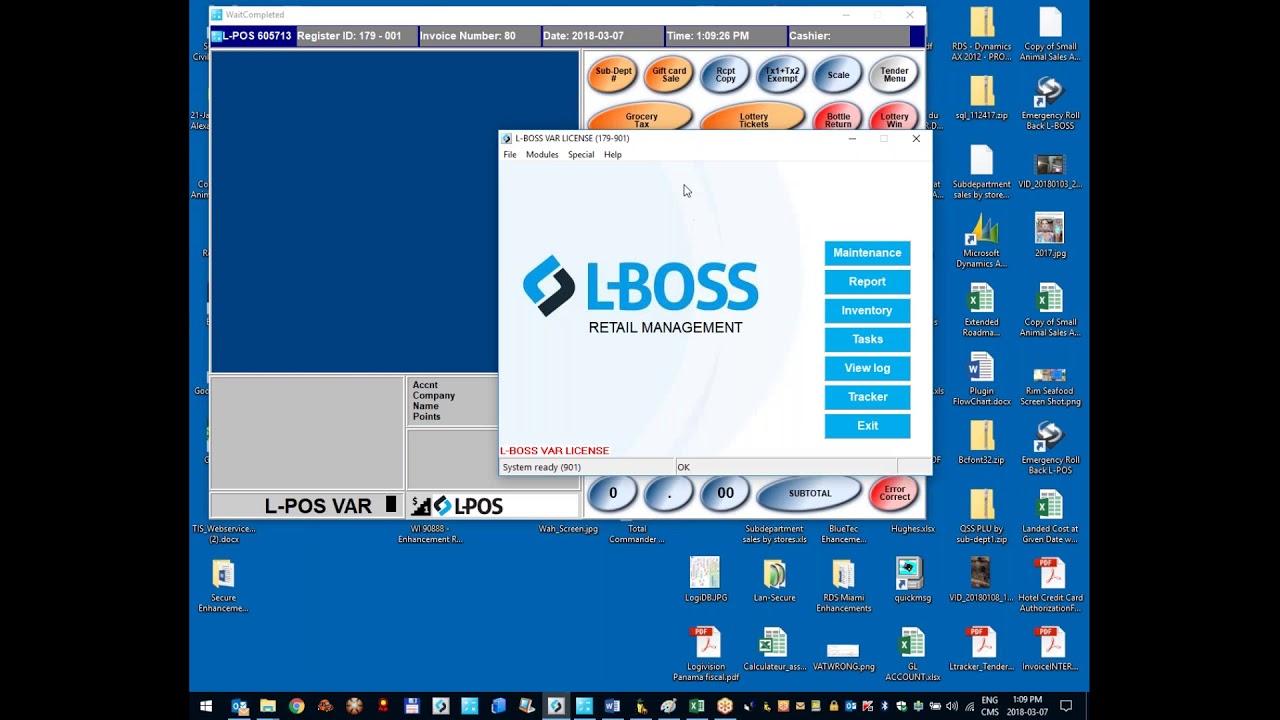Screen dimensions: 1280x720
Task: Select Extended Roadmap Excel file on desktop
Action: coord(981,310)
